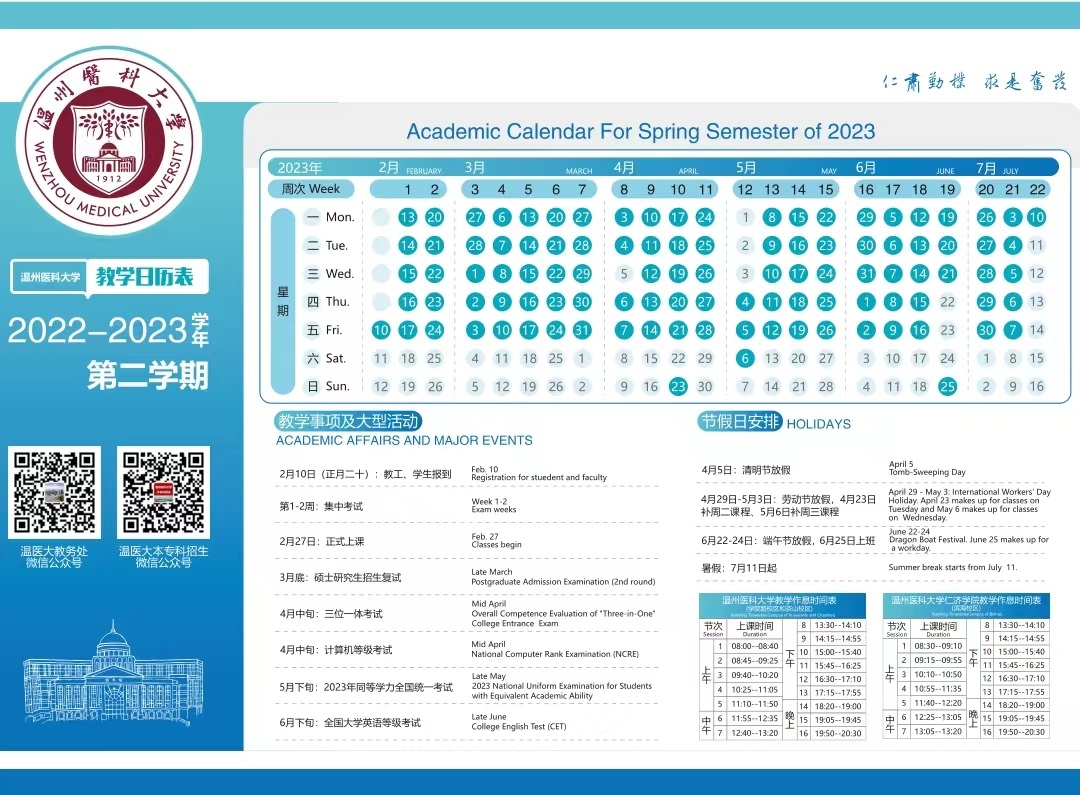Click the 教学事项及大型活动 section badge
Screen dimensions: 1080x795
tap(349, 422)
